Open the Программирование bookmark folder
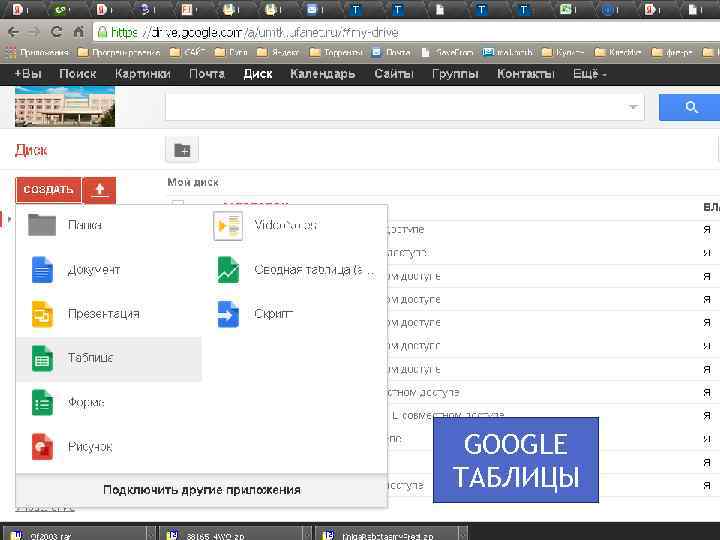This screenshot has height=540, width=720. (119, 52)
